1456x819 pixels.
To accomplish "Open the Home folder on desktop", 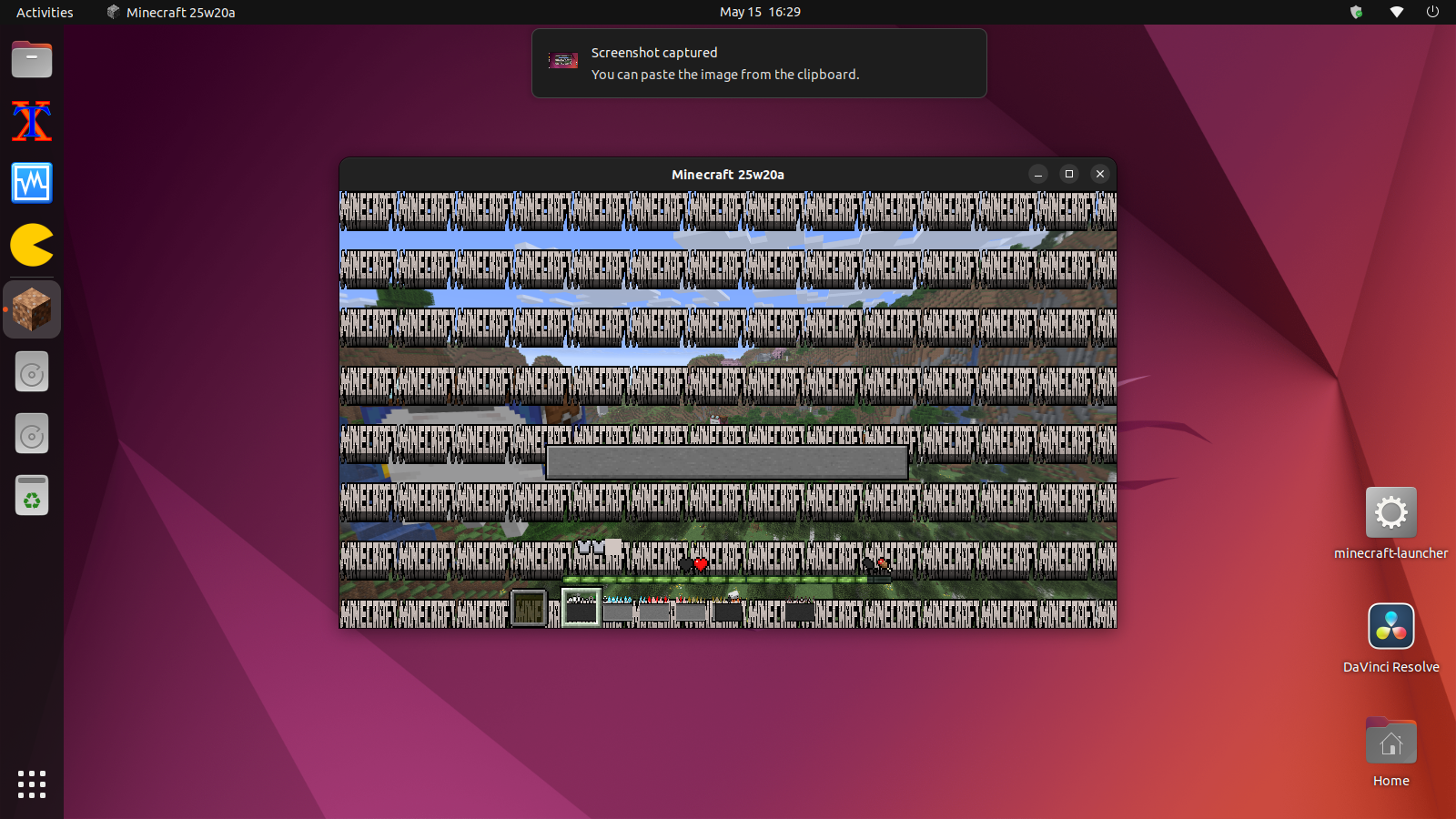I will click(x=1390, y=753).
